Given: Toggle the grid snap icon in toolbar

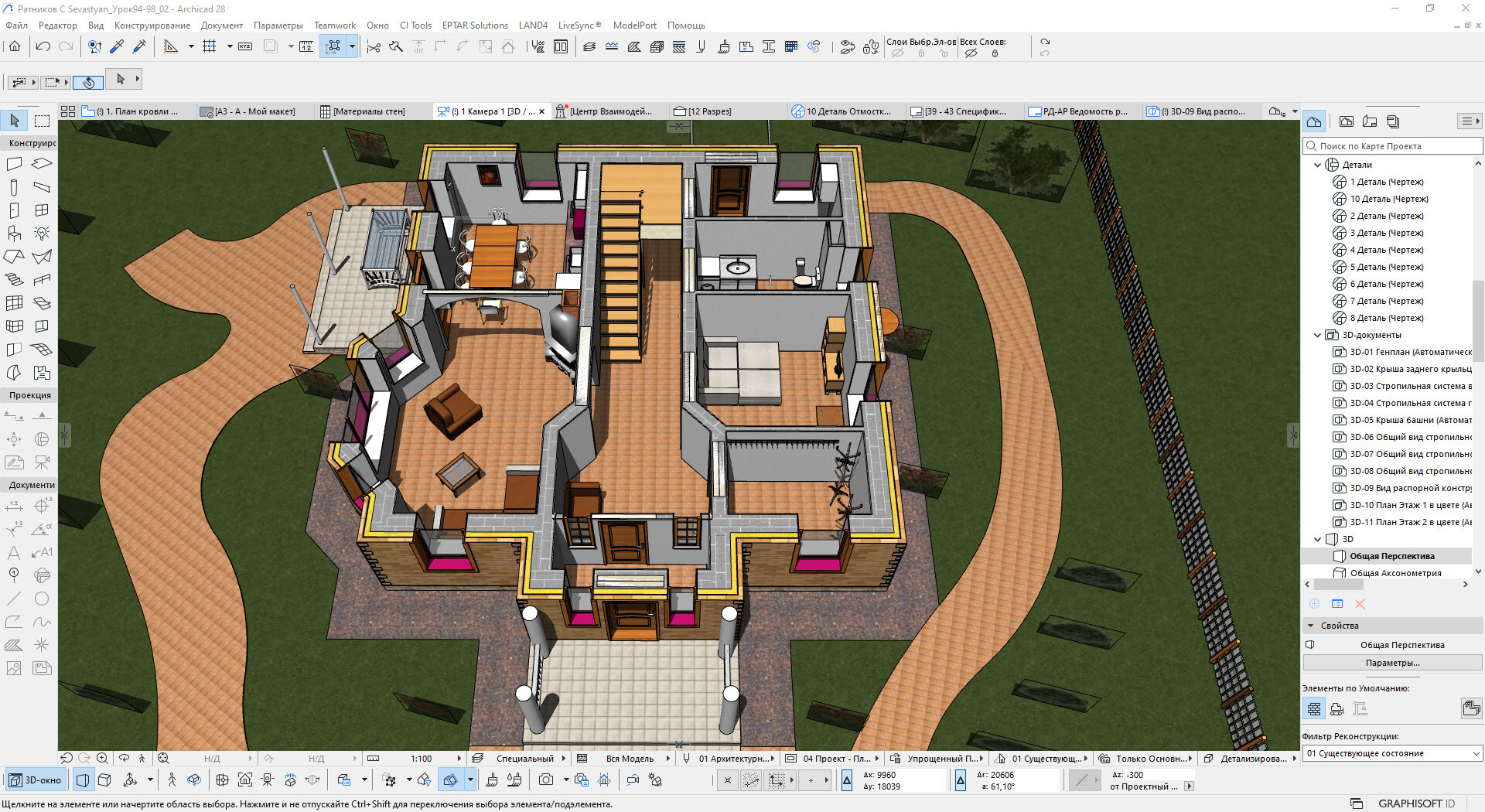Looking at the screenshot, I should click(x=209, y=47).
